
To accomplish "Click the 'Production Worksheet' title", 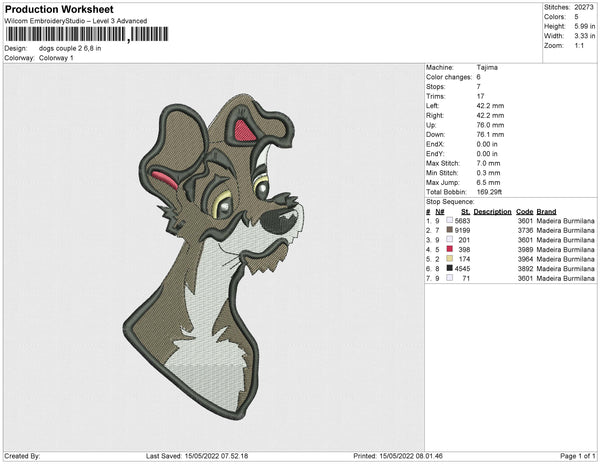I will pos(59,9).
